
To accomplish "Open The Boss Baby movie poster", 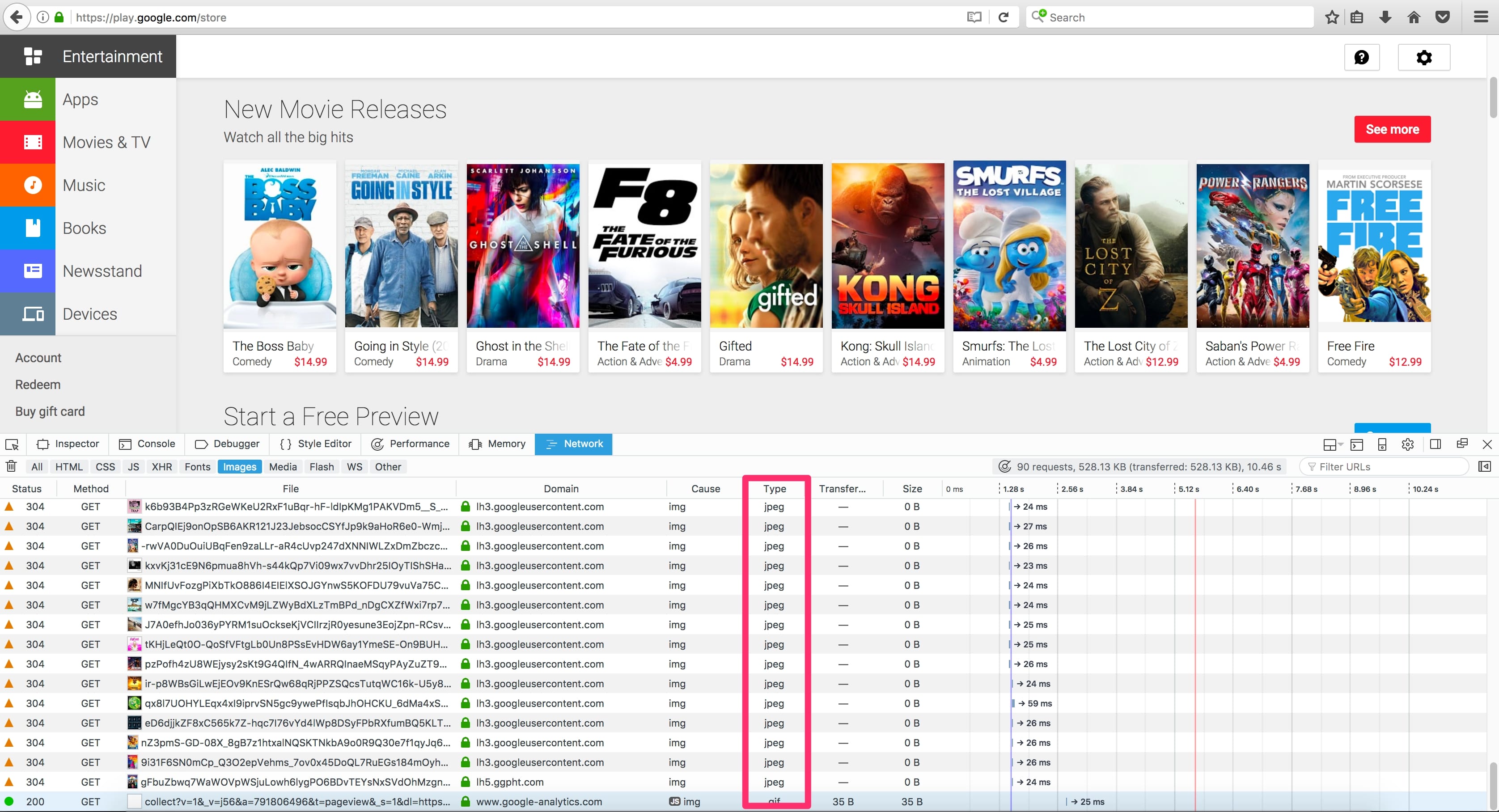I will [280, 245].
